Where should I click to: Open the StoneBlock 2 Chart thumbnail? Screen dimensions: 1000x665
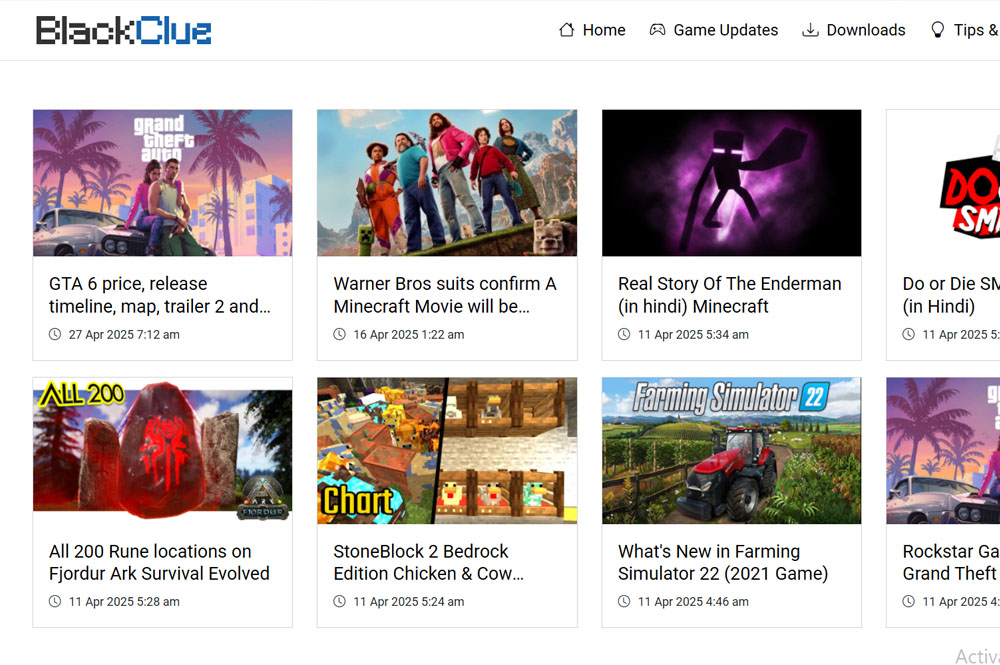click(447, 451)
